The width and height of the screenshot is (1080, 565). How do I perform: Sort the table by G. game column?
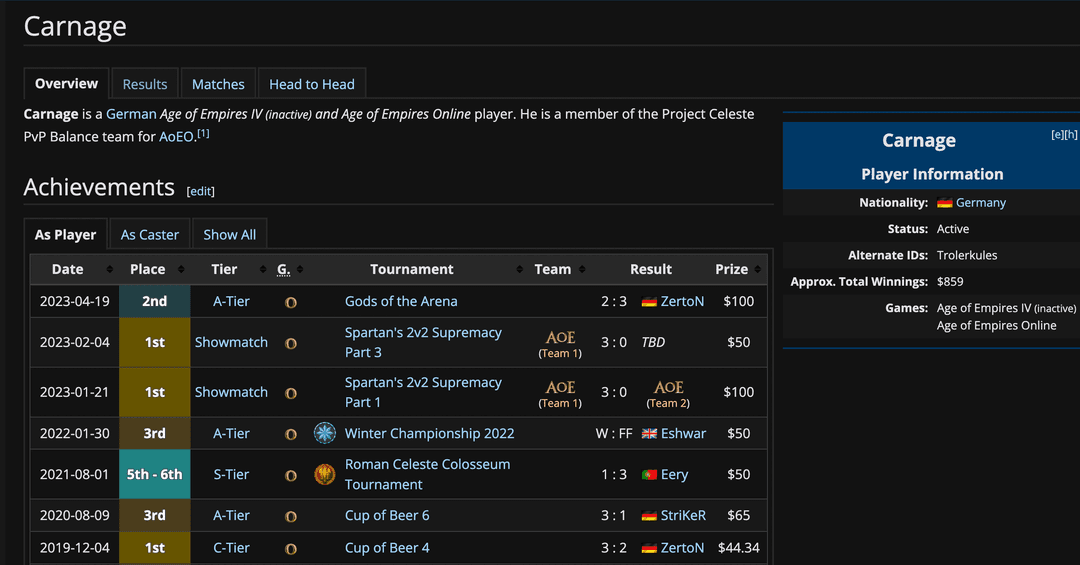(x=300, y=269)
